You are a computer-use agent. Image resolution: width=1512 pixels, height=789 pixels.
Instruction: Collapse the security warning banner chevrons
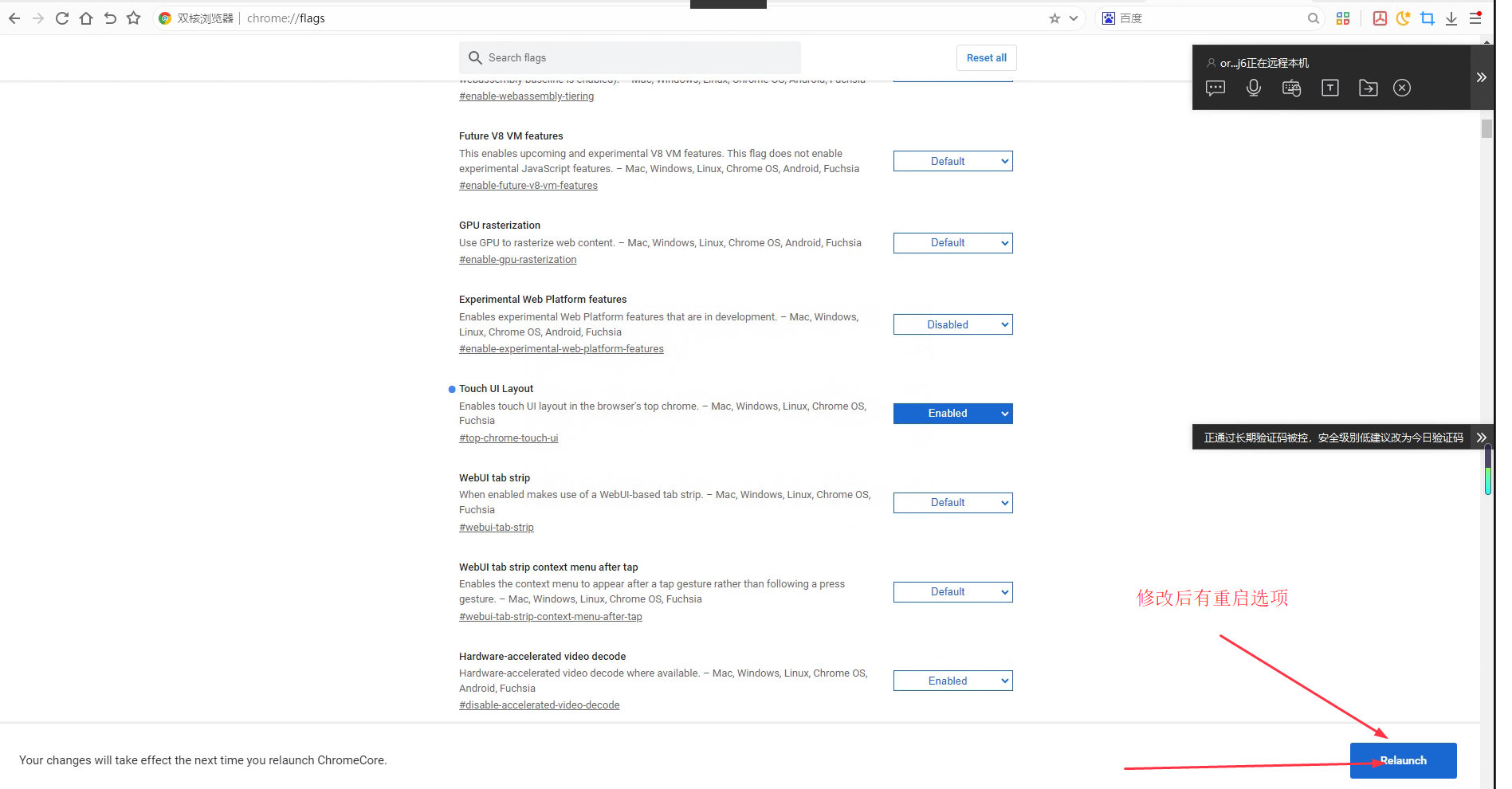(x=1481, y=438)
